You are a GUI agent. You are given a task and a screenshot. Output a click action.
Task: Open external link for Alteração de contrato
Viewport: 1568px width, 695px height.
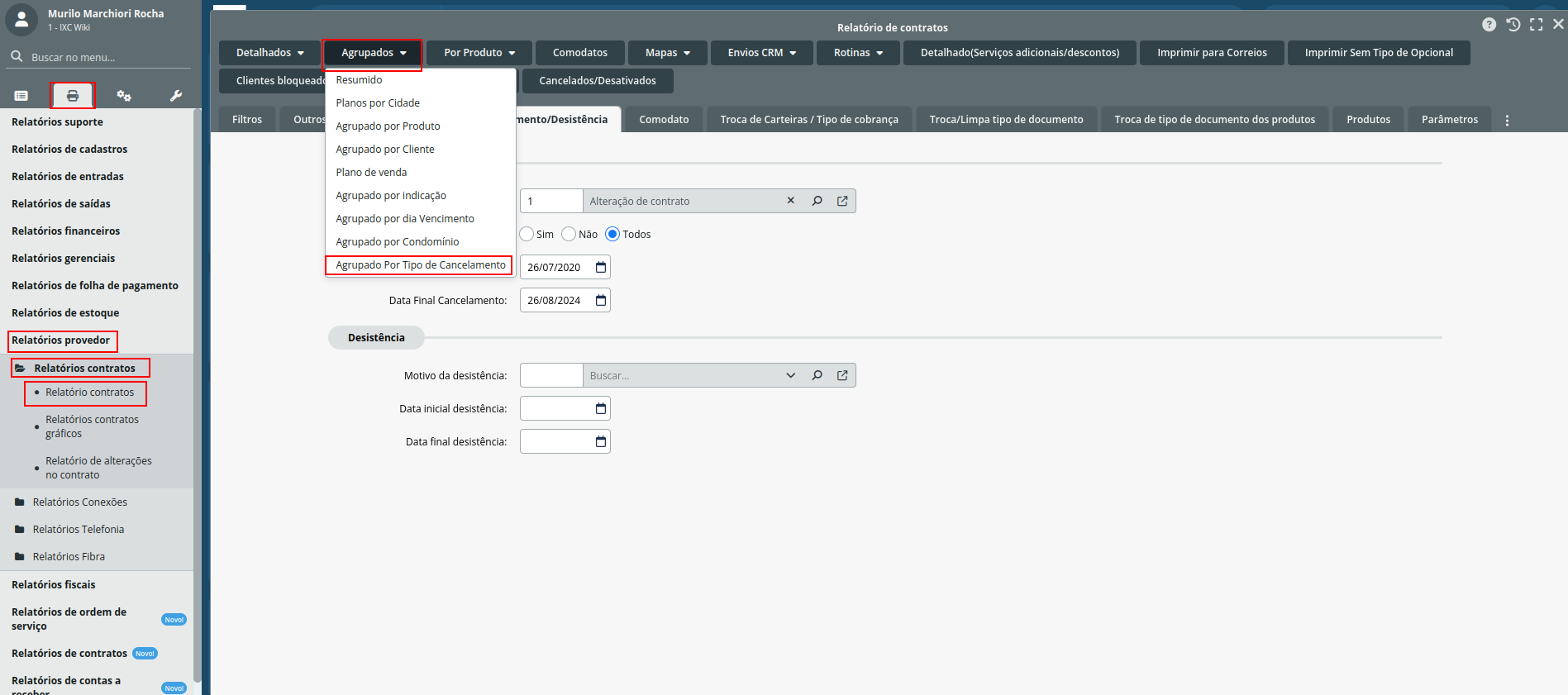click(842, 201)
